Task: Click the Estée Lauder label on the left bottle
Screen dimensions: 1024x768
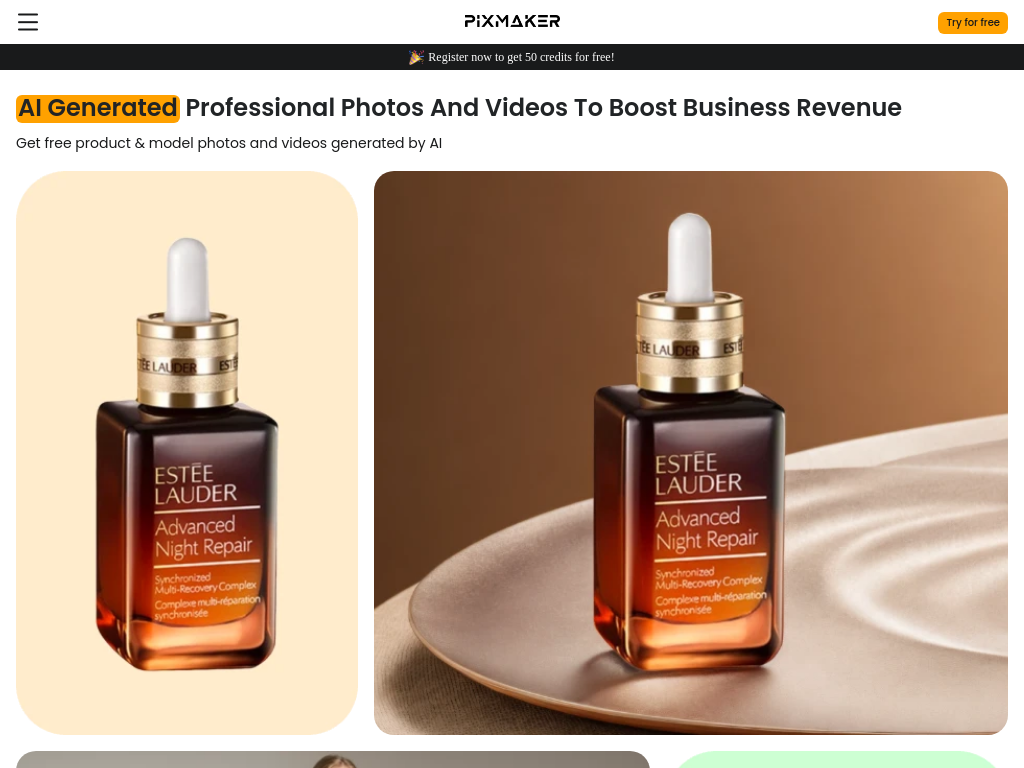Action: tap(195, 485)
